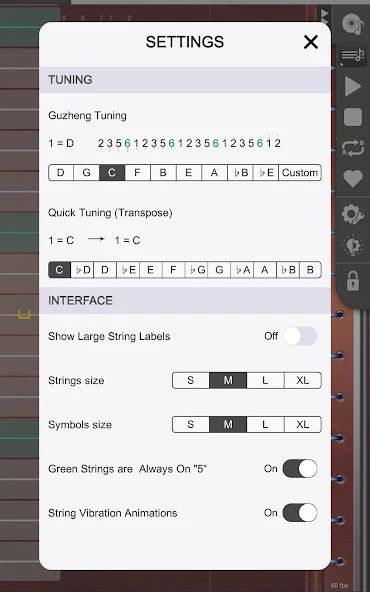Click the 'Quick Tuning (Transpose)' label
This screenshot has width=370, height=592.
click(110, 213)
